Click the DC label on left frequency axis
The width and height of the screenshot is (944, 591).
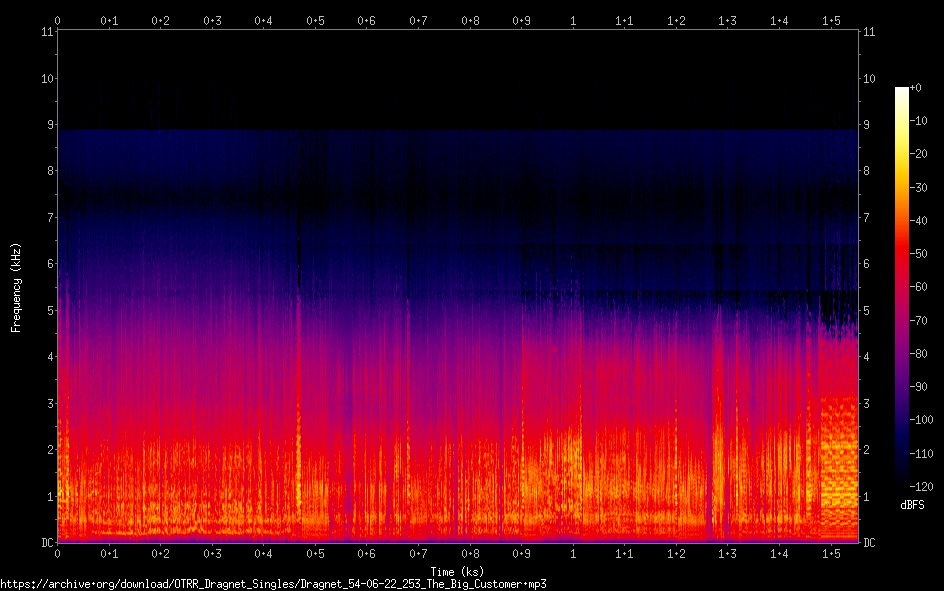pos(46,543)
